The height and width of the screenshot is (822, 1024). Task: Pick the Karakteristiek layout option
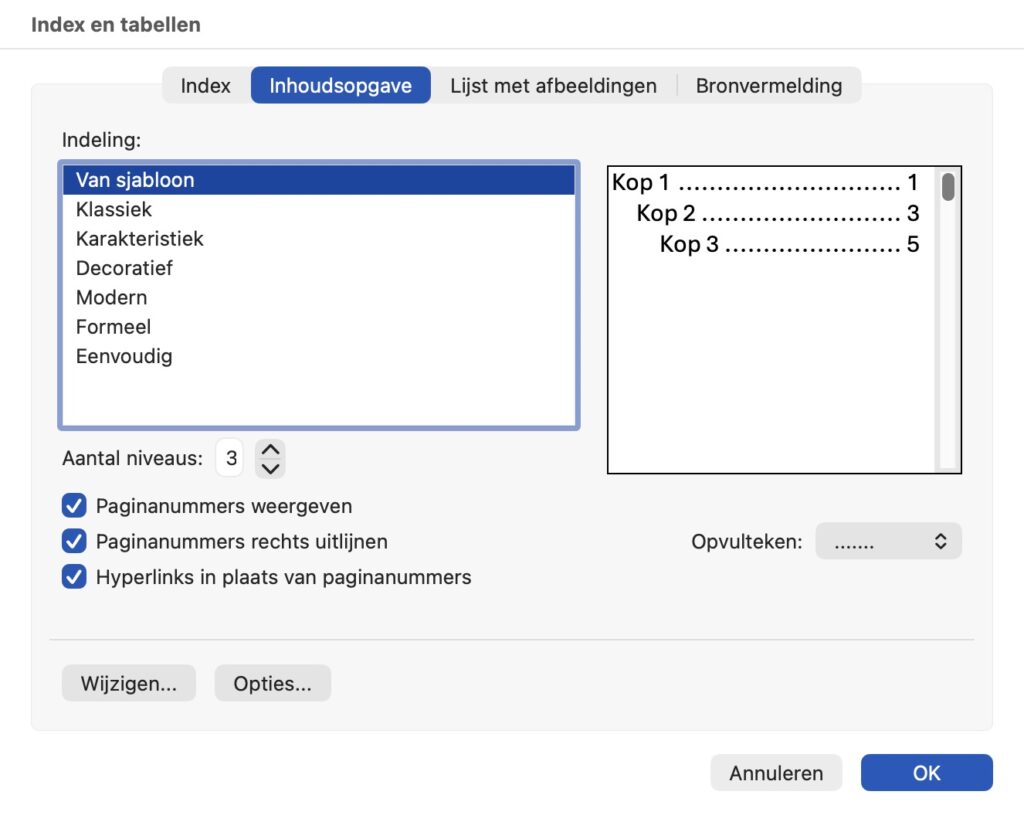click(139, 239)
